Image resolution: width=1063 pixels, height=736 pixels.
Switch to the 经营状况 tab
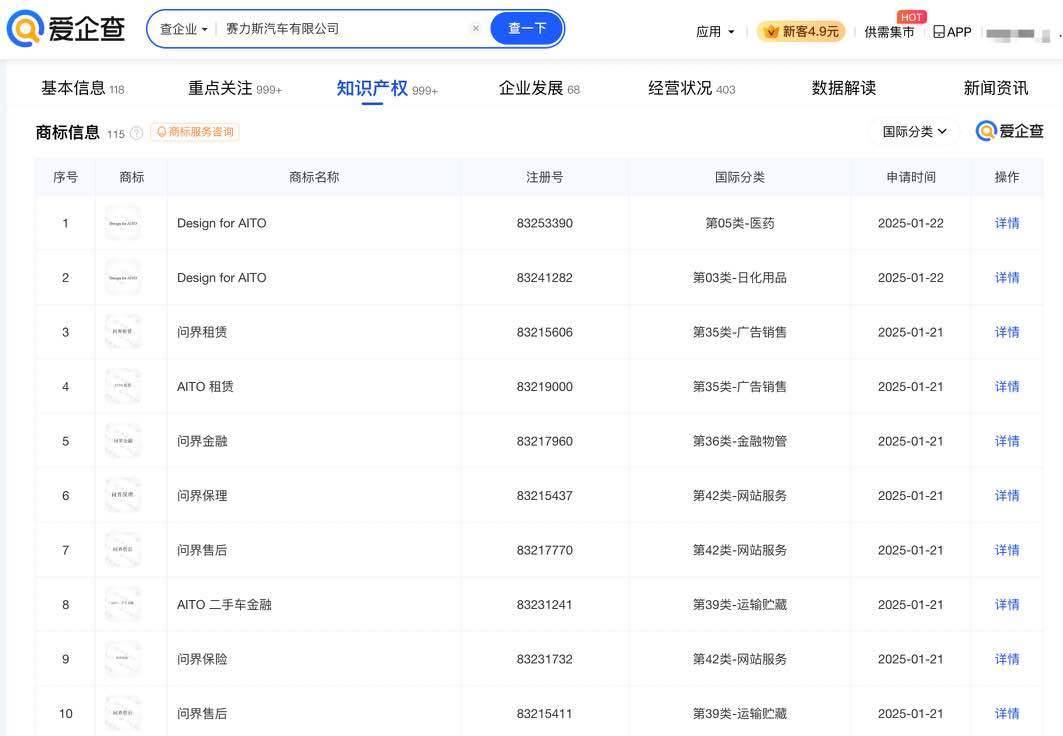pos(681,88)
